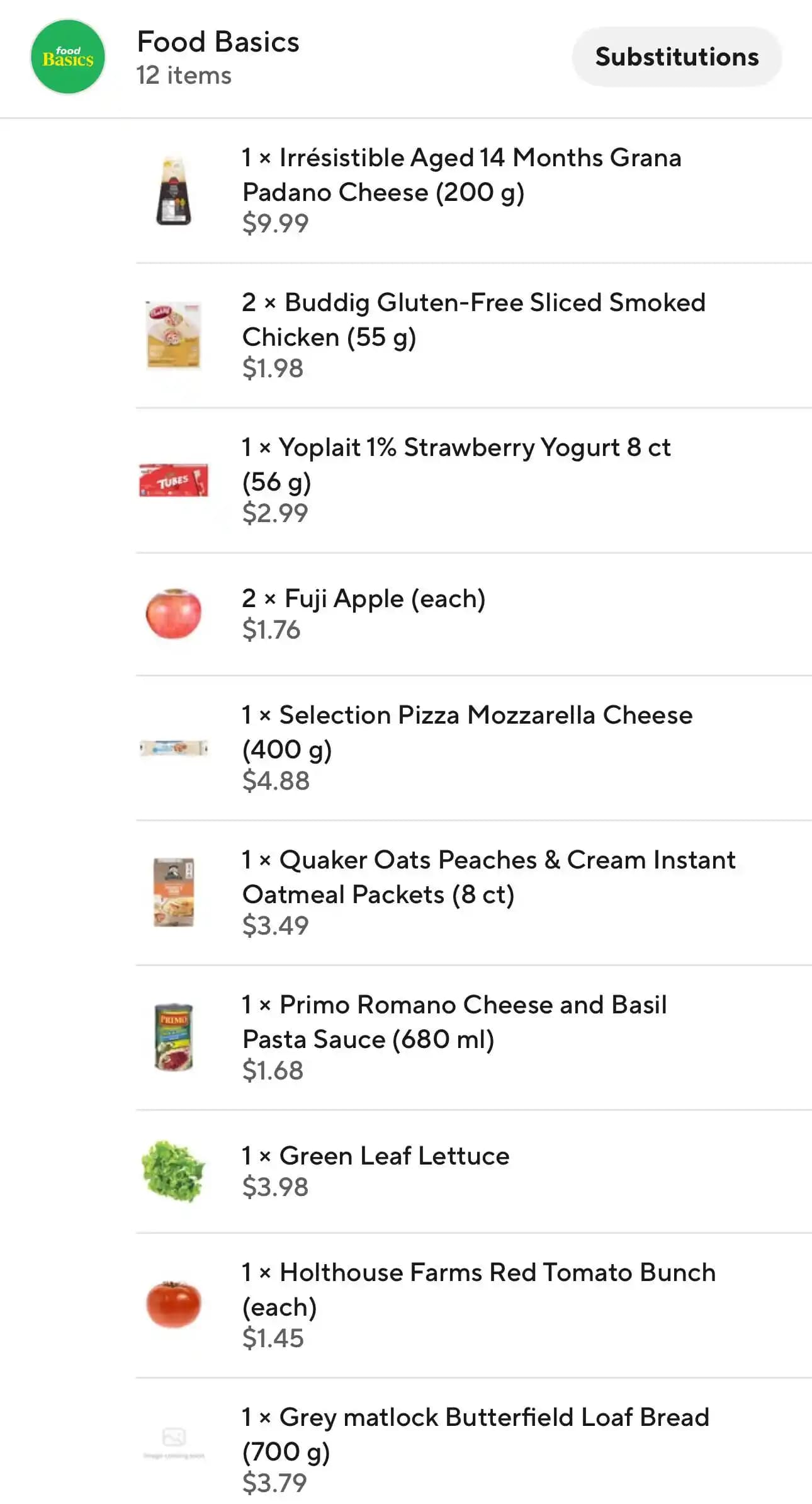The width and height of the screenshot is (812, 1504).
Task: Tap the loaf bread placeholder image
Action: 174,1440
